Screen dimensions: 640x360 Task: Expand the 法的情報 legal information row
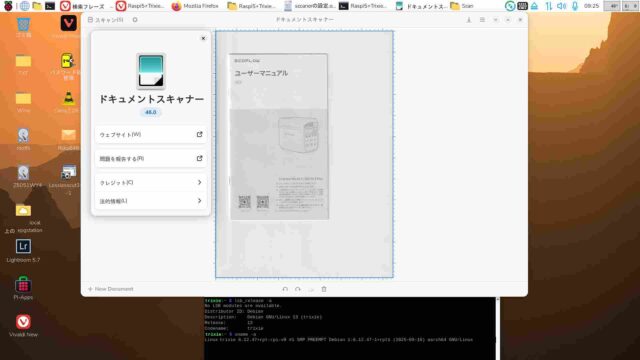151,201
